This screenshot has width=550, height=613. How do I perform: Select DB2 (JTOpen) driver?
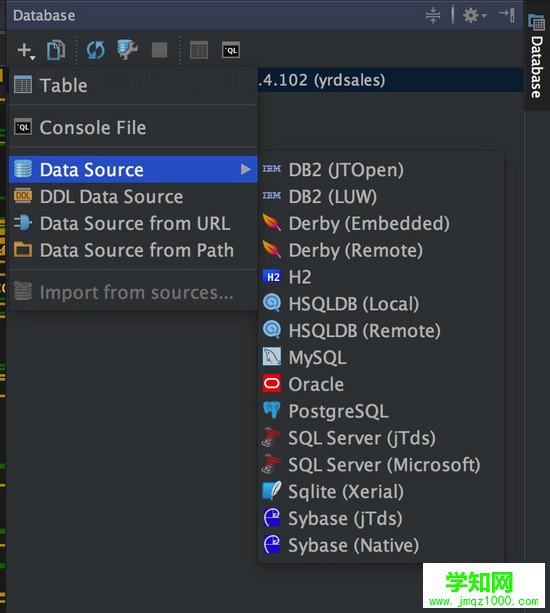tap(381, 170)
